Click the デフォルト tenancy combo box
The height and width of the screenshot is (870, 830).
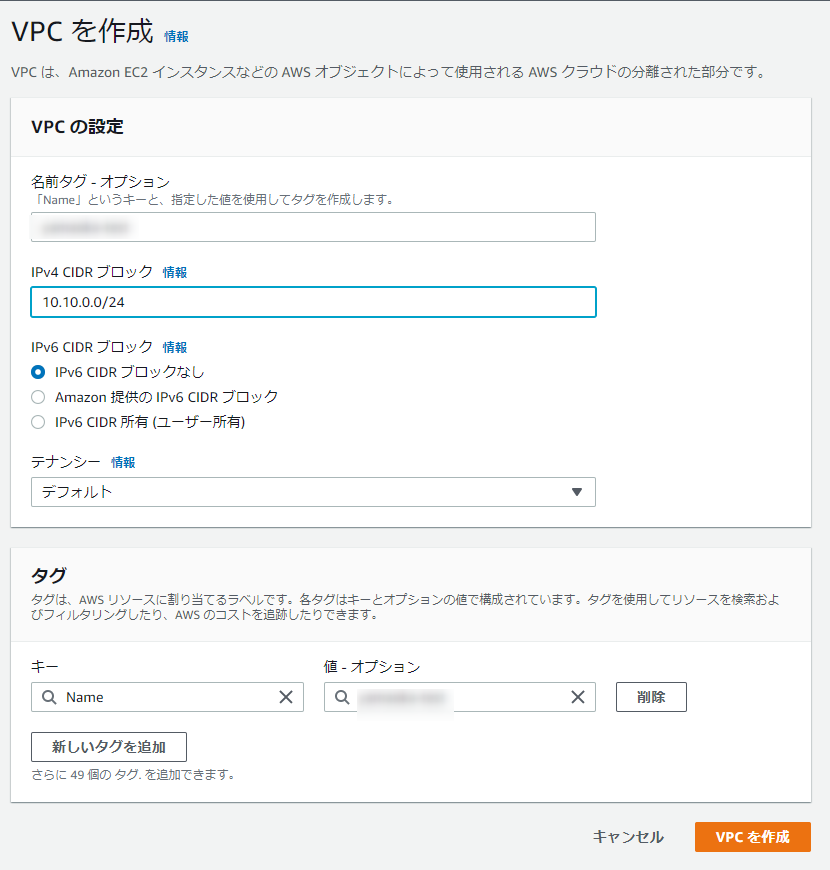click(313, 492)
